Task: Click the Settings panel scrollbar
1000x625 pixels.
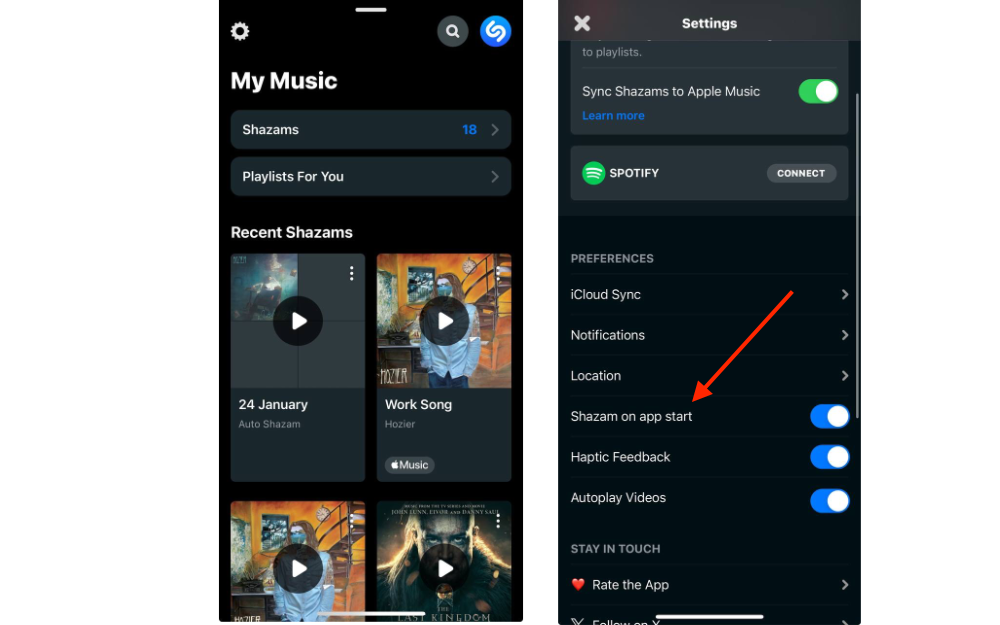Action: [x=857, y=255]
